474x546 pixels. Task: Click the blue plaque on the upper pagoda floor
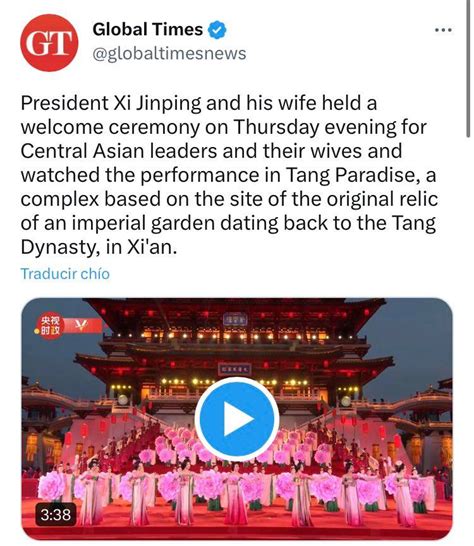(x=235, y=319)
